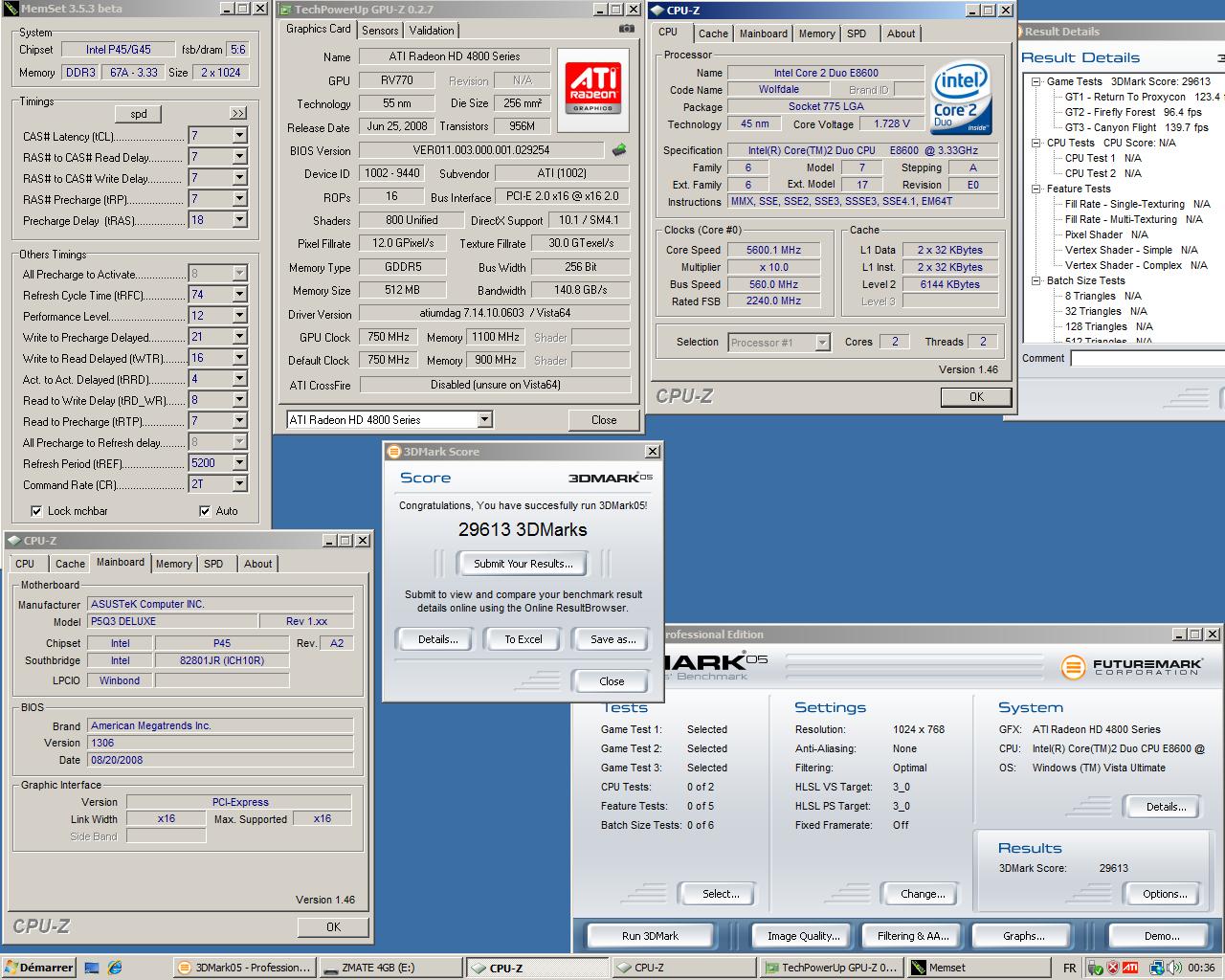This screenshot has width=1225, height=980.
Task: Open the SPD tab in bottom CPU-Z window
Action: click(213, 564)
